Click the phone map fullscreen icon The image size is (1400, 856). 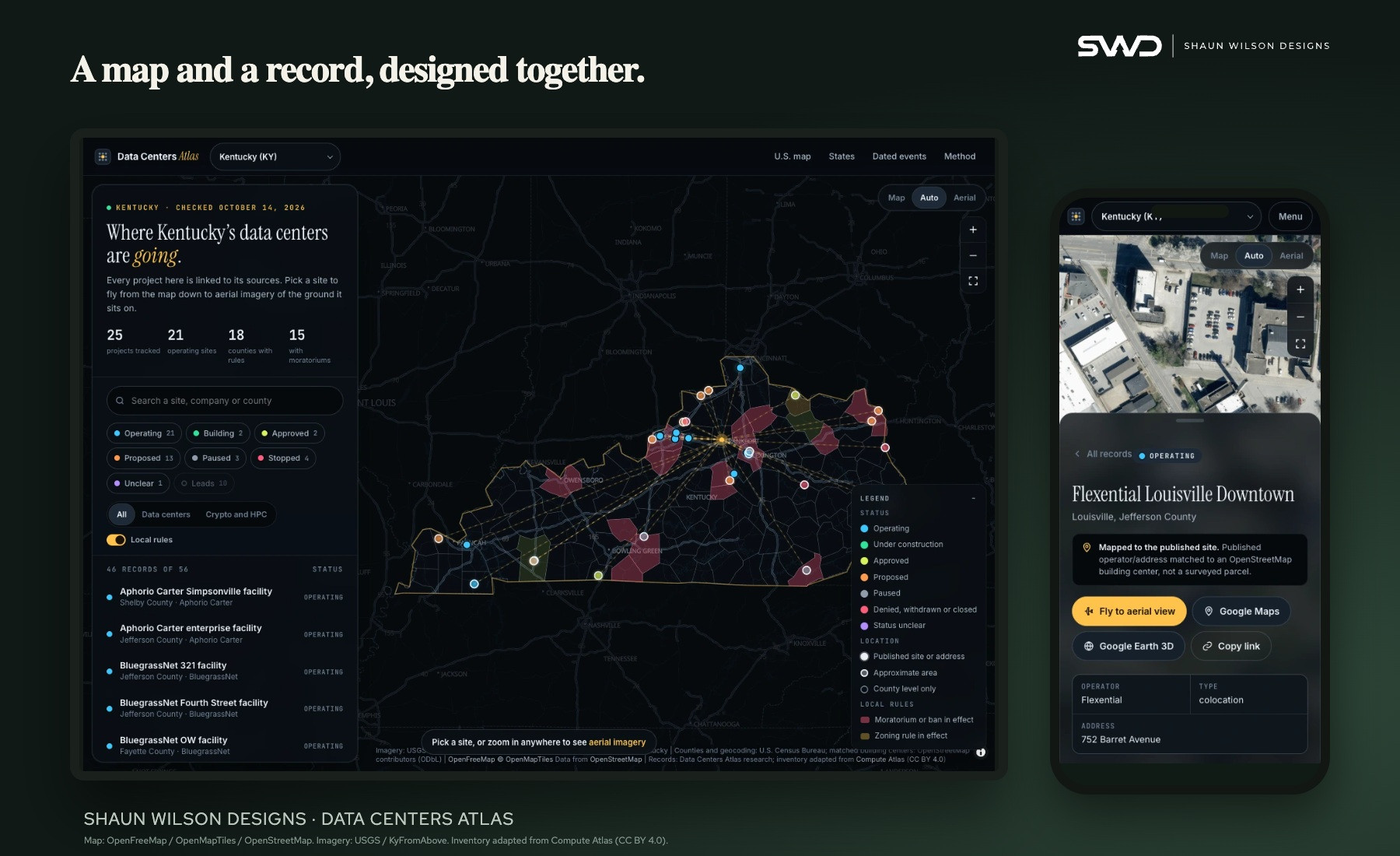tap(1300, 343)
